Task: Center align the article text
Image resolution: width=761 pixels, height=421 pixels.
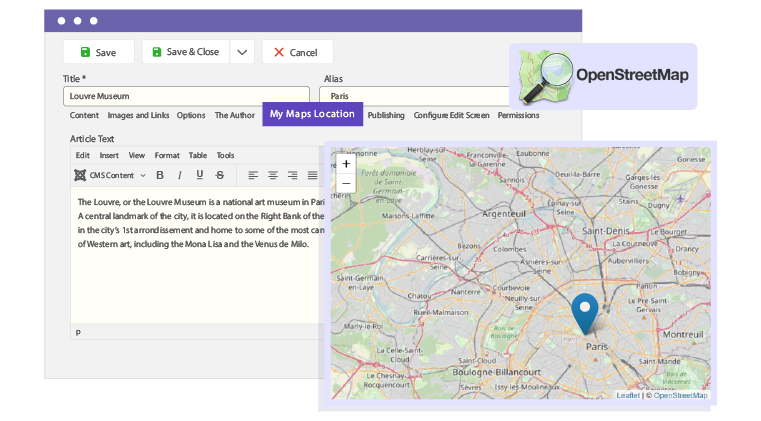Action: tap(272, 175)
